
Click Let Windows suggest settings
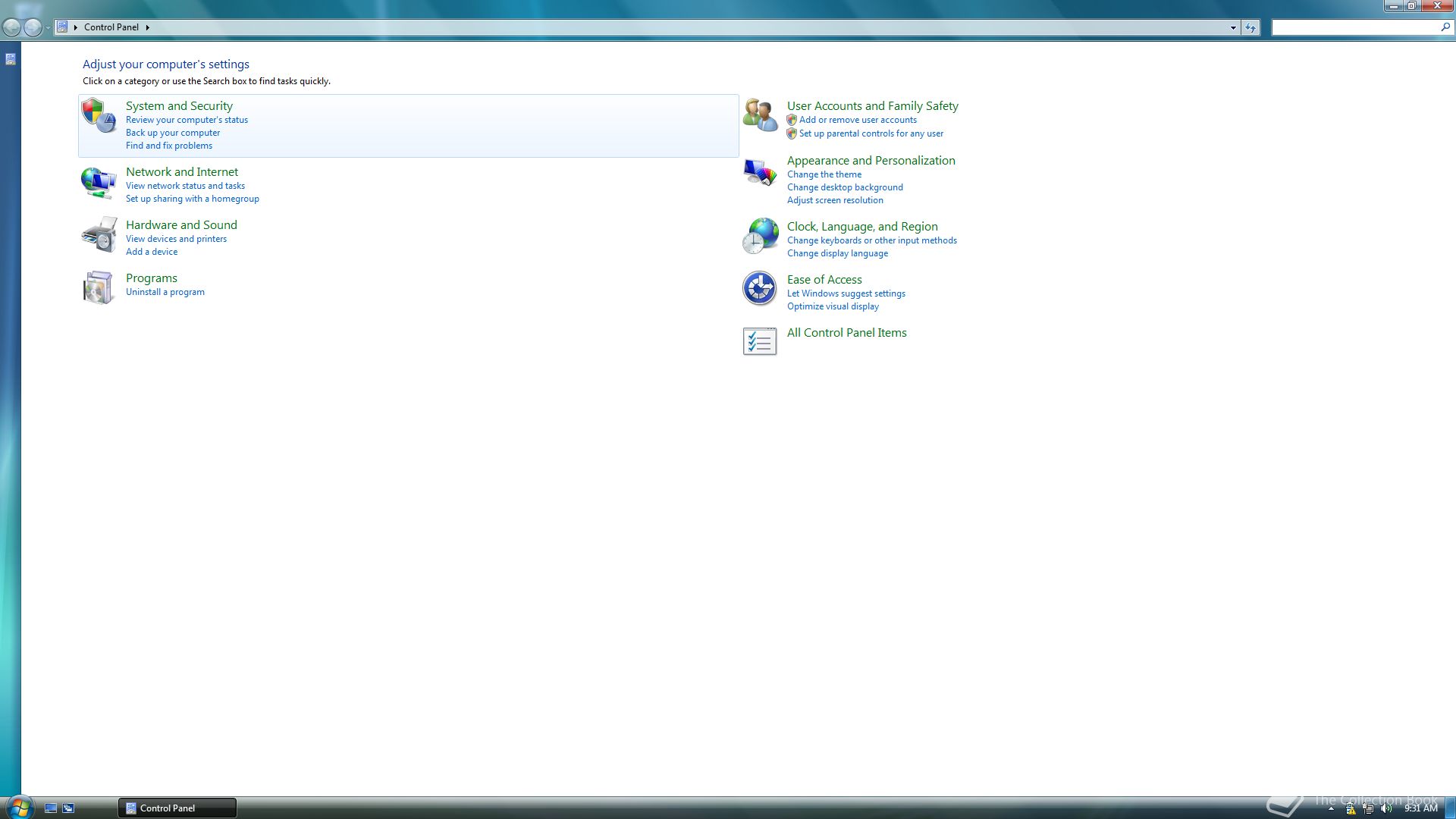tap(846, 293)
